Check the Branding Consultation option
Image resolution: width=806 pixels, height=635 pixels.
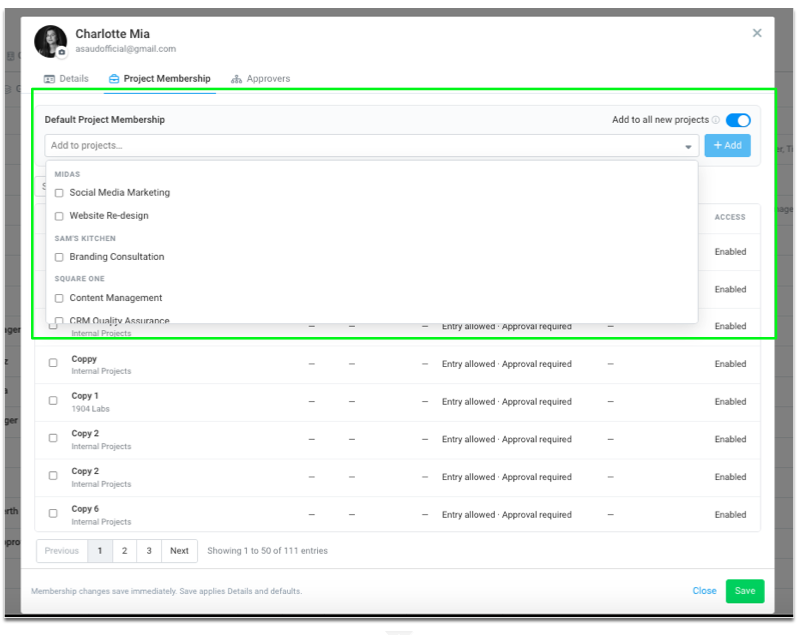59,257
